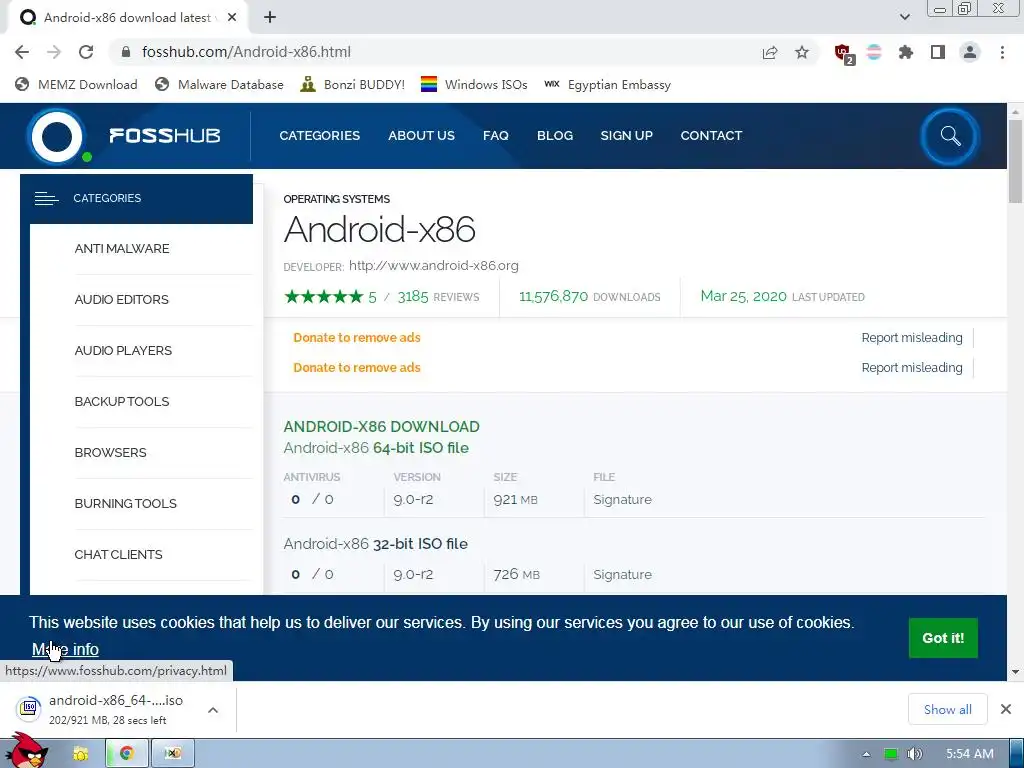Select AUDIO PLAYERS category
1024x768 pixels.
click(123, 351)
